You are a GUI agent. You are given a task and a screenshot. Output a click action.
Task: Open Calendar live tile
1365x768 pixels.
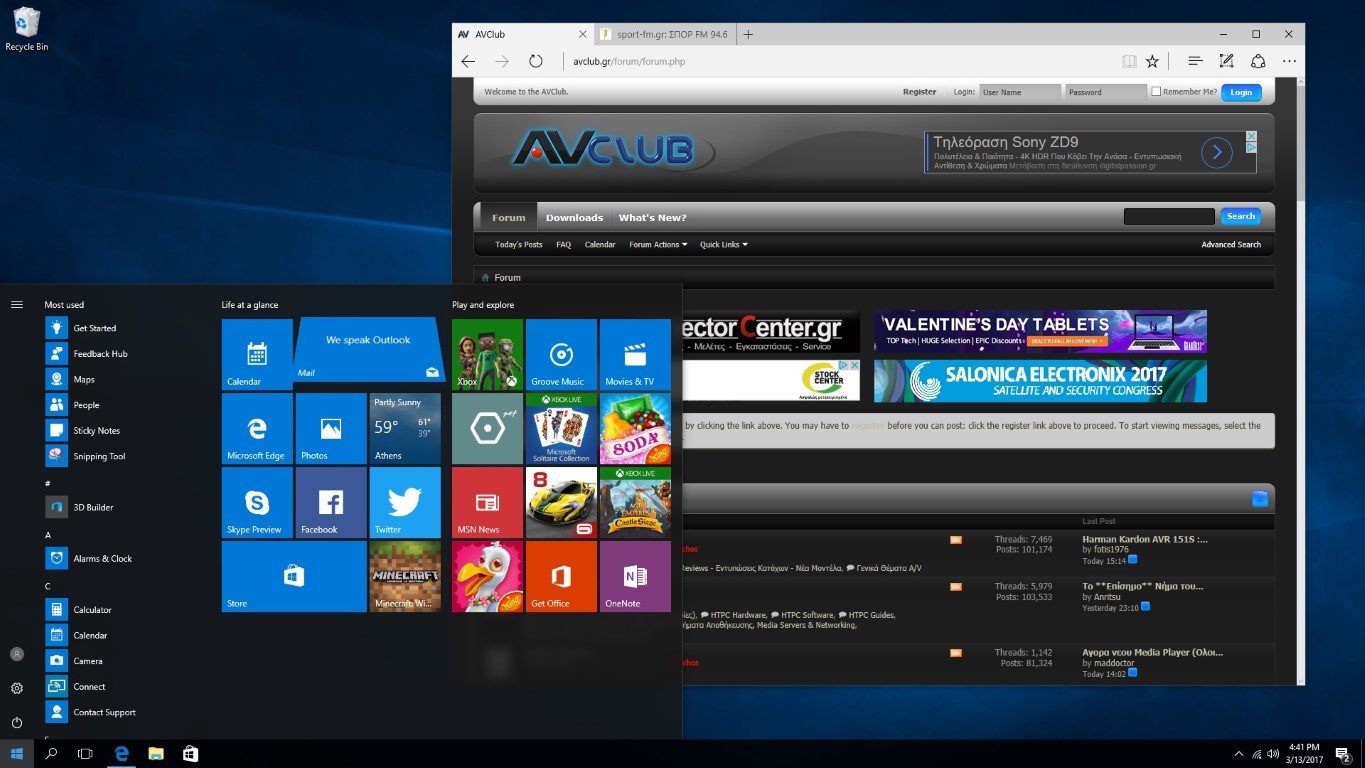[257, 354]
